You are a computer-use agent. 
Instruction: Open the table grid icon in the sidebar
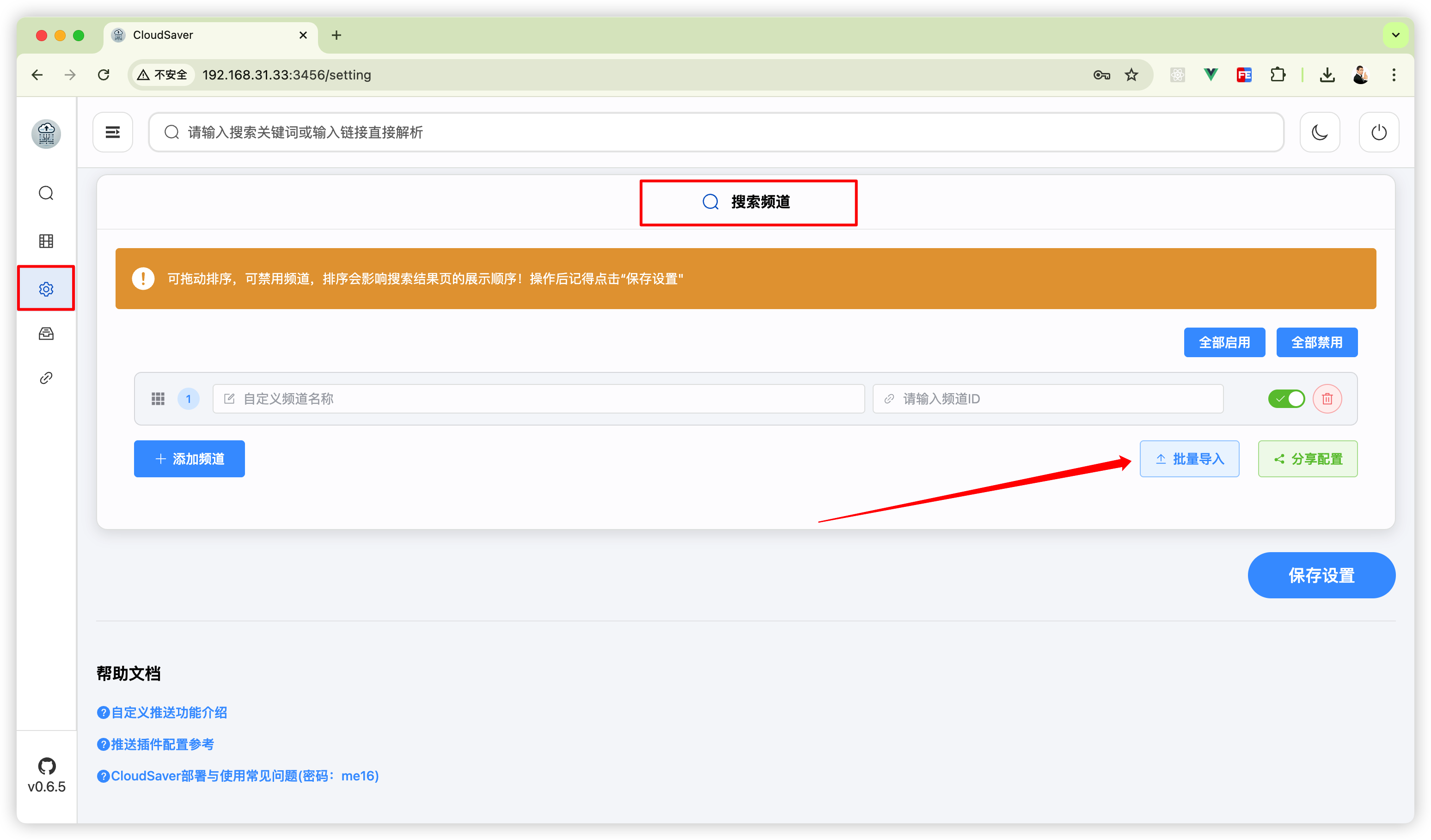pos(46,241)
